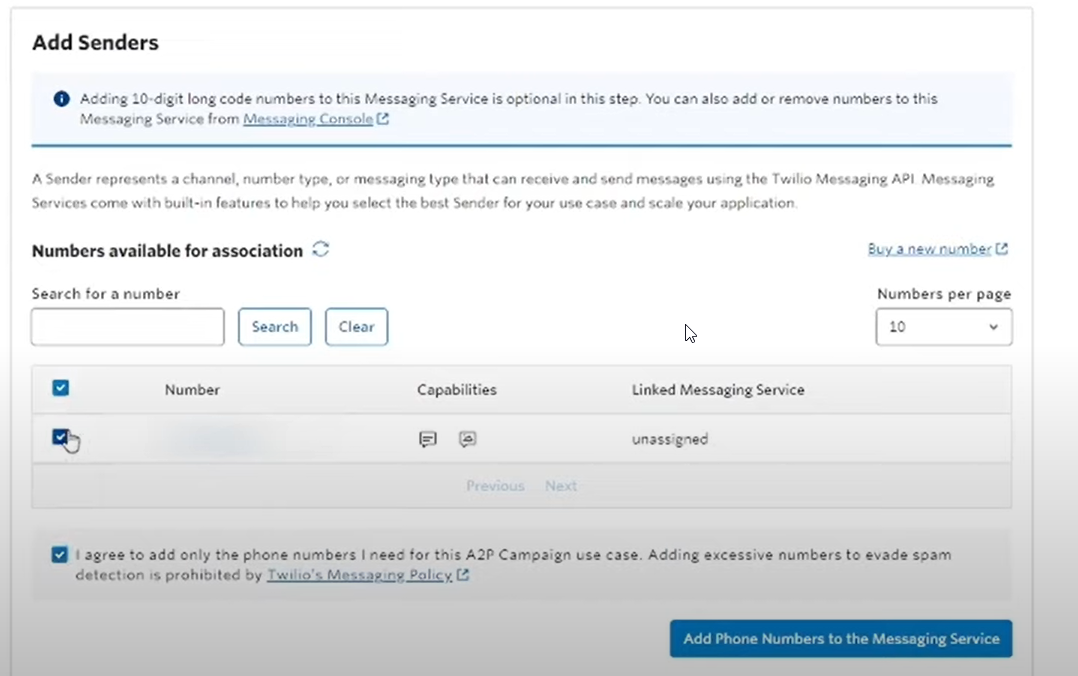Click the blue info icon in banner
The width and height of the screenshot is (1078, 676).
click(x=61, y=98)
